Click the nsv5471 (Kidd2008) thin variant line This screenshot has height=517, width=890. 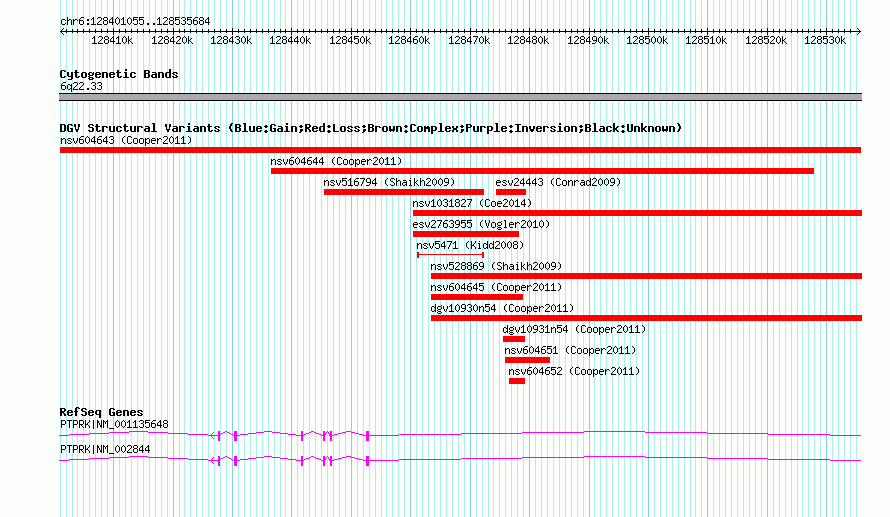point(450,255)
